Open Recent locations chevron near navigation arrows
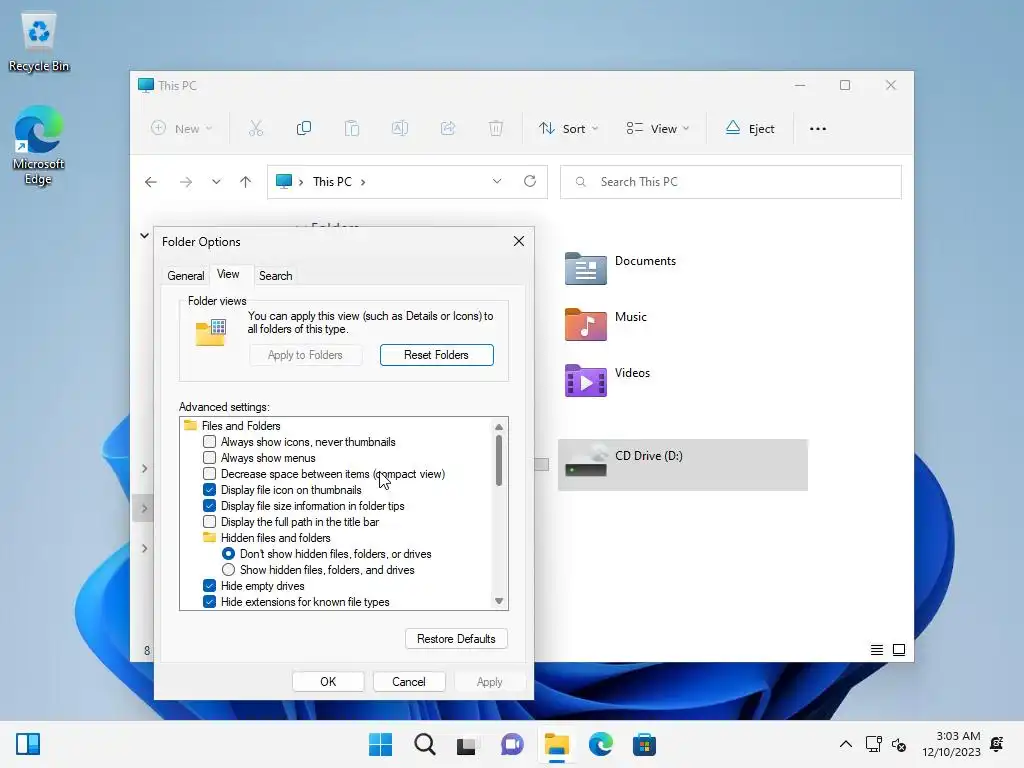This screenshot has width=1024, height=768. (216, 182)
